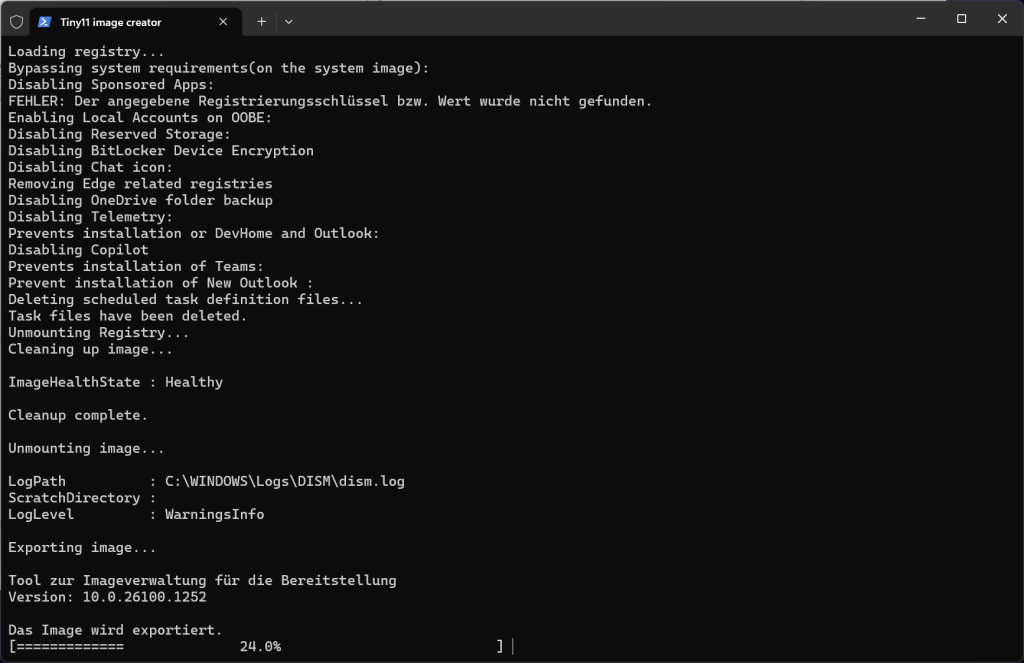Click the Version 10.0.26100.1252 line
This screenshot has width=1024, height=663.
tap(107, 597)
